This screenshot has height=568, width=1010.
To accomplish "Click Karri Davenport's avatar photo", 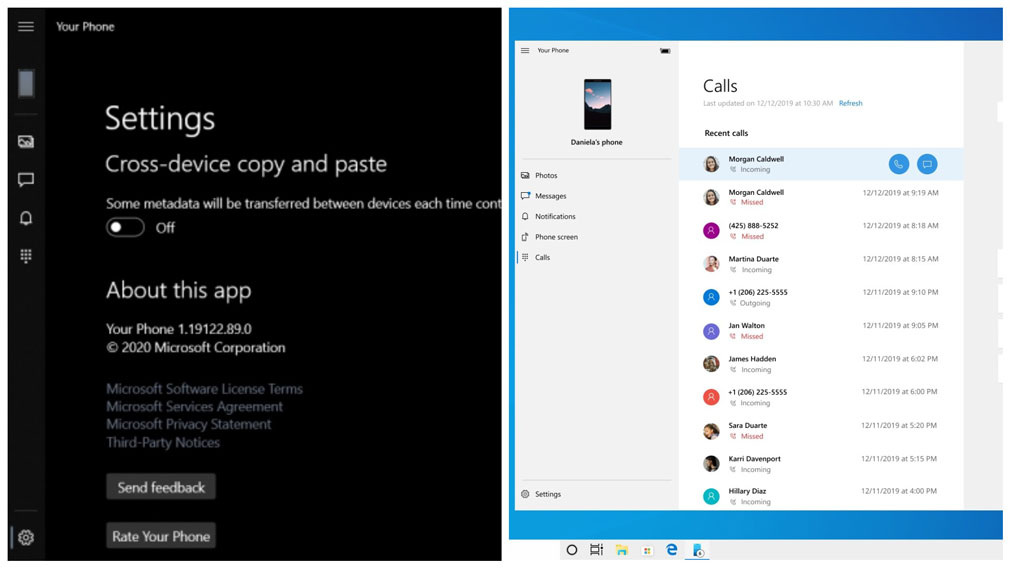I will click(x=711, y=464).
